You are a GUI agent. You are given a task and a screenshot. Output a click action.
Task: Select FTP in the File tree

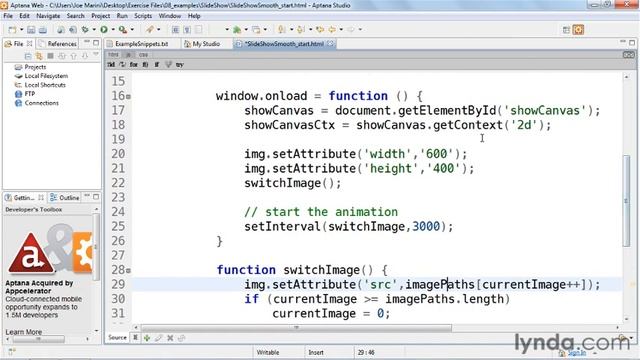[x=30, y=94]
